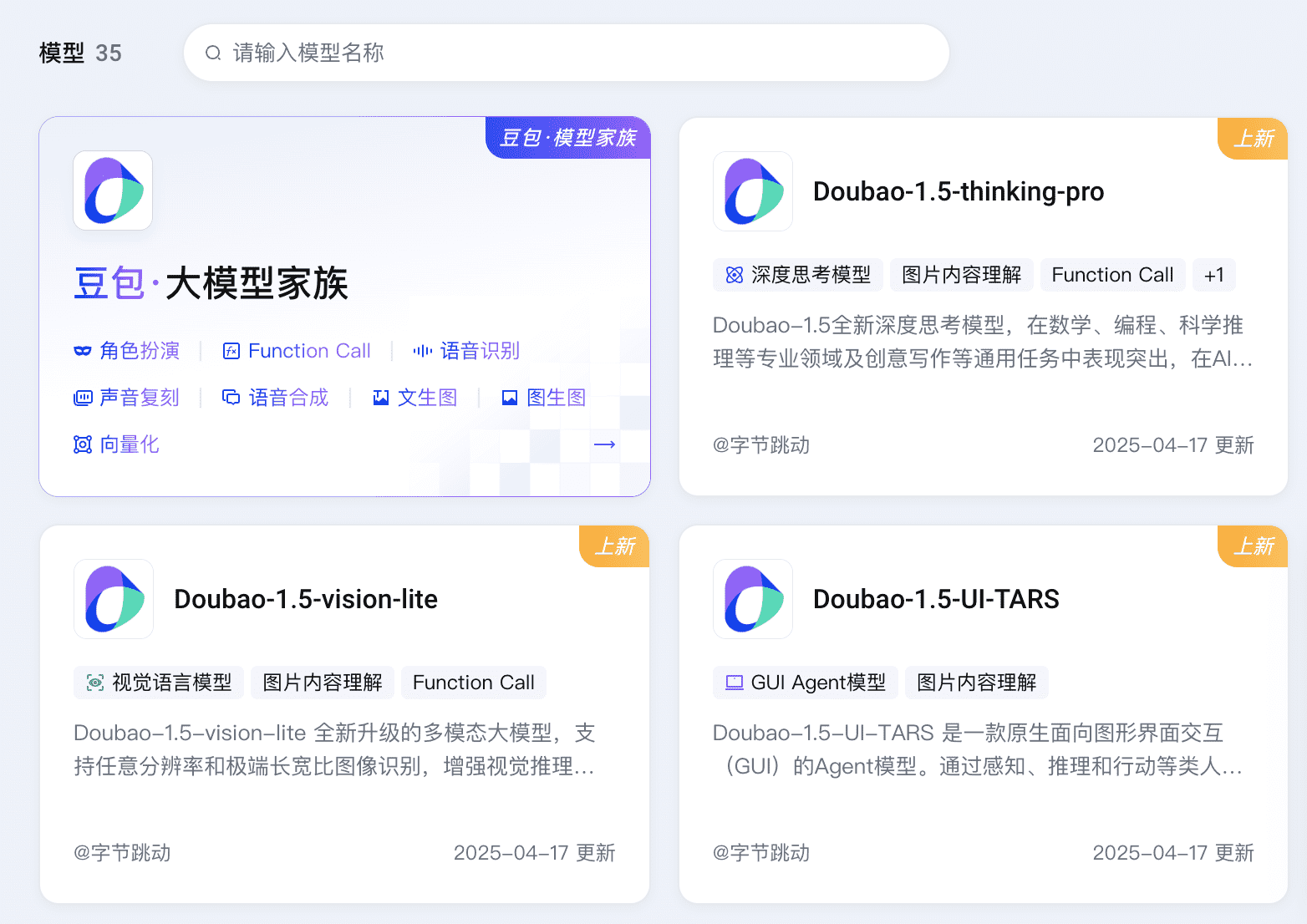The image size is (1307, 924).
Task: Open the Doubao-1.5-UI-TARS title
Action: point(936,599)
